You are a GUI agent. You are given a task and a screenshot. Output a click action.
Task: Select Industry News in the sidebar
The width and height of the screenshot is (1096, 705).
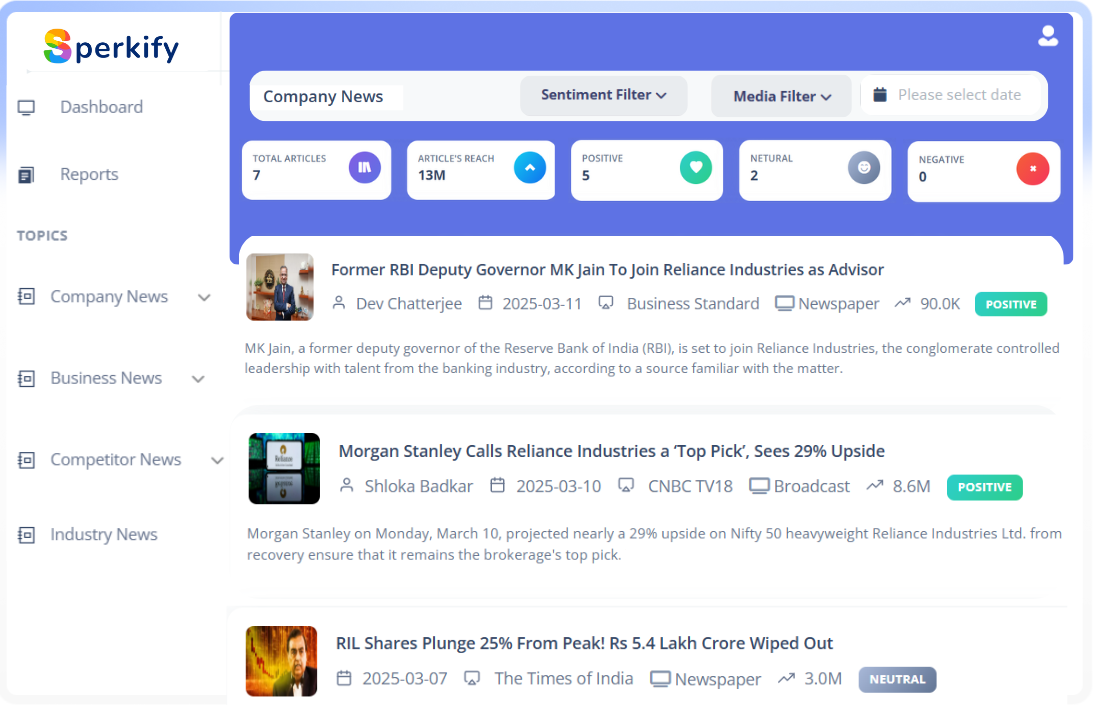coord(104,535)
